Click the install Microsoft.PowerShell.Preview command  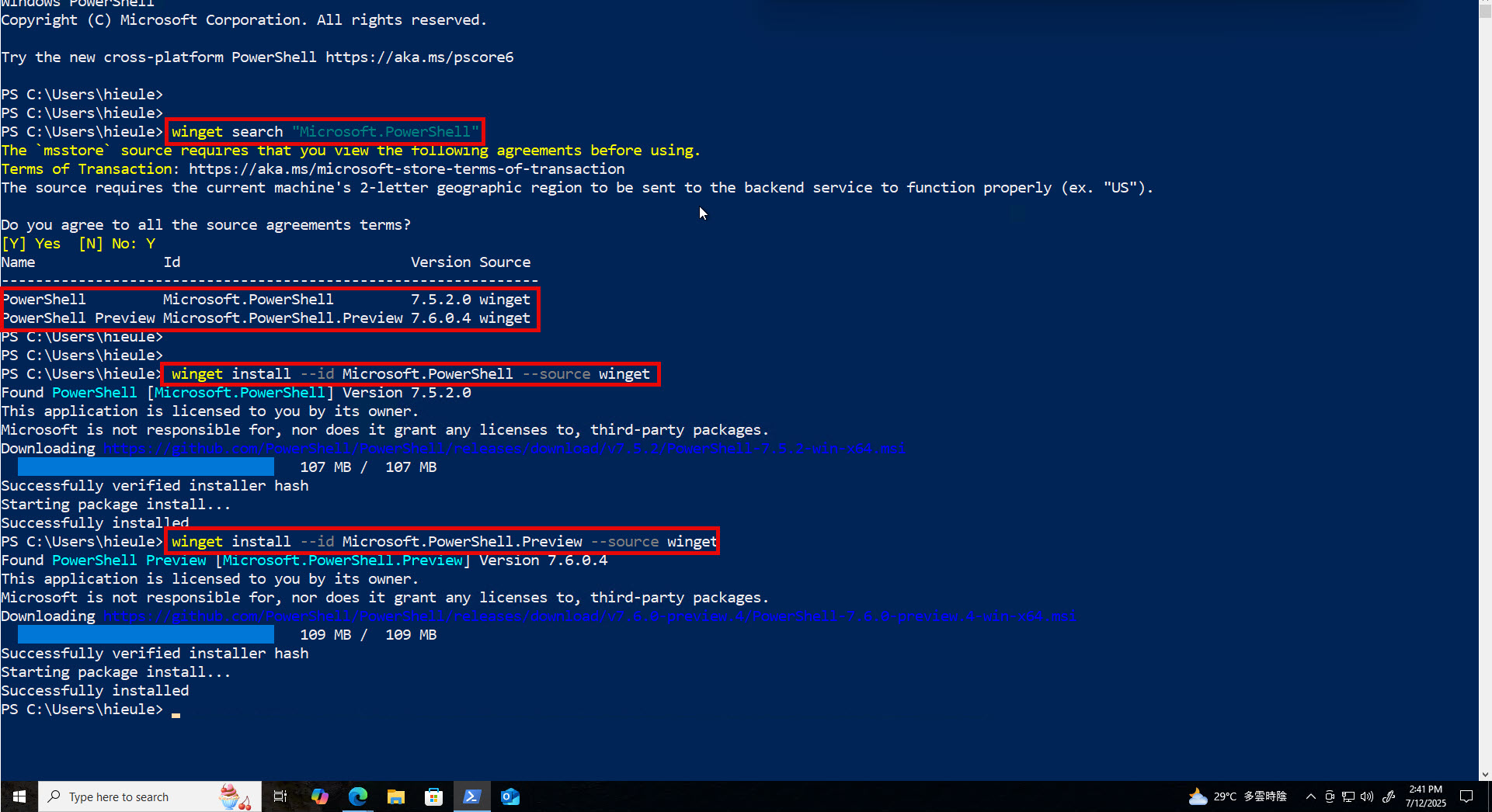point(443,542)
